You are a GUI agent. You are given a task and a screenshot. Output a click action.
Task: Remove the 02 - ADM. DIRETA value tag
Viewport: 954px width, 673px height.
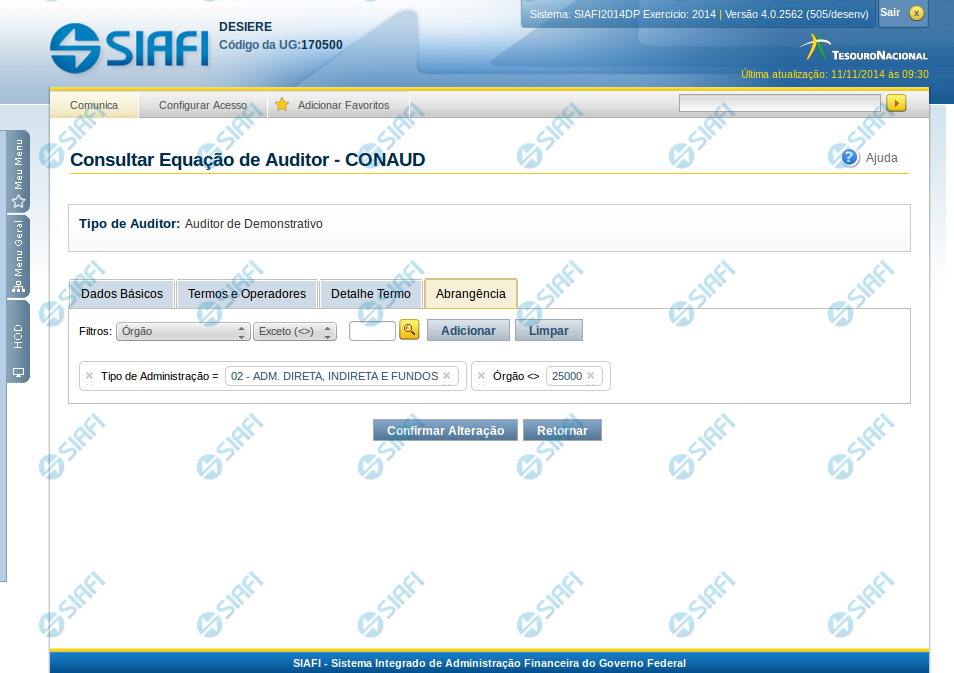pyautogui.click(x=446, y=376)
